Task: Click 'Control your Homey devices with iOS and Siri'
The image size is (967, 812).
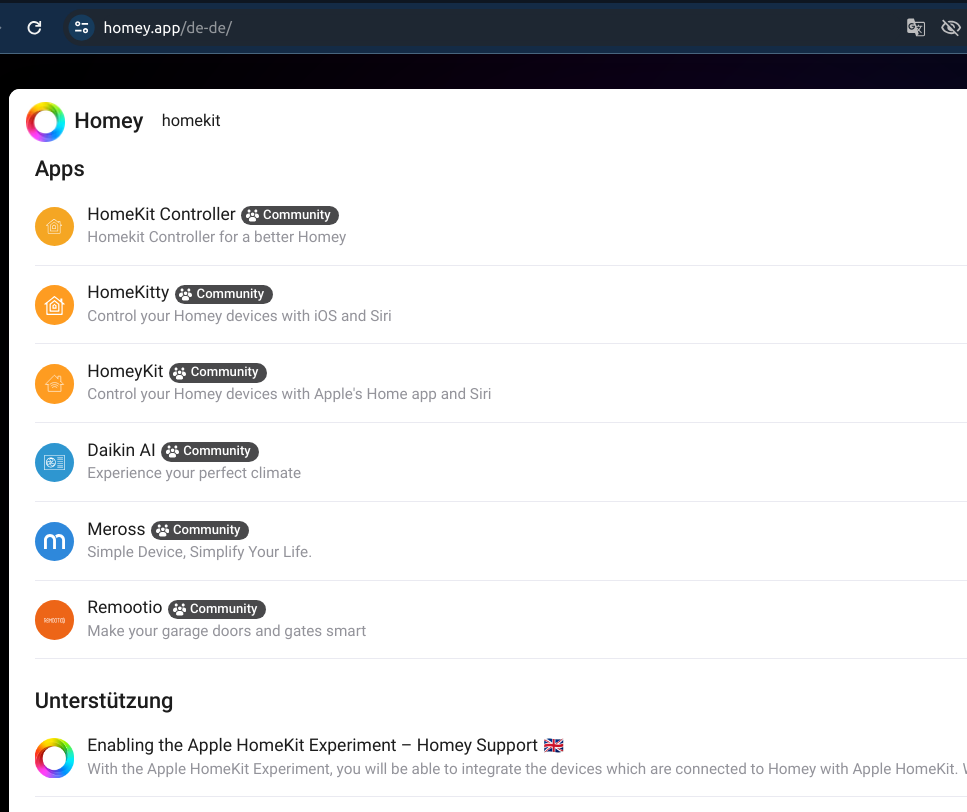Action: tap(239, 316)
